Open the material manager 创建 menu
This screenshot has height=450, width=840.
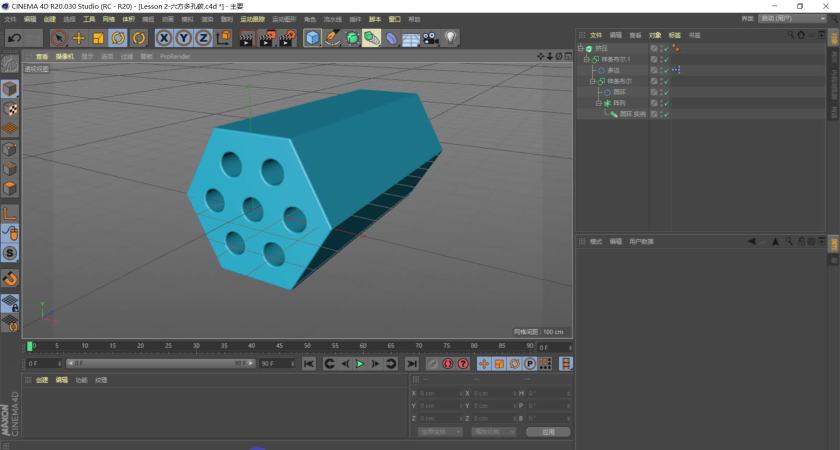click(42, 380)
